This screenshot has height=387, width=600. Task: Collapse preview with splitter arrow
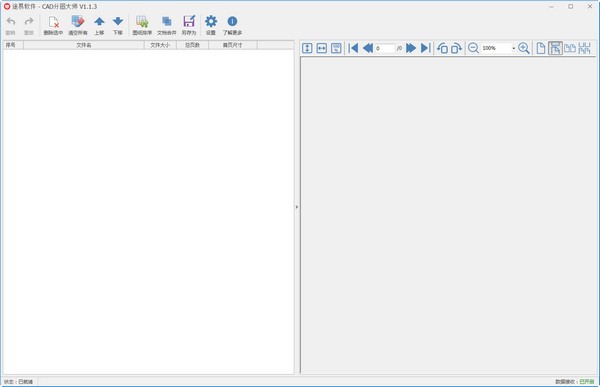pyautogui.click(x=297, y=207)
